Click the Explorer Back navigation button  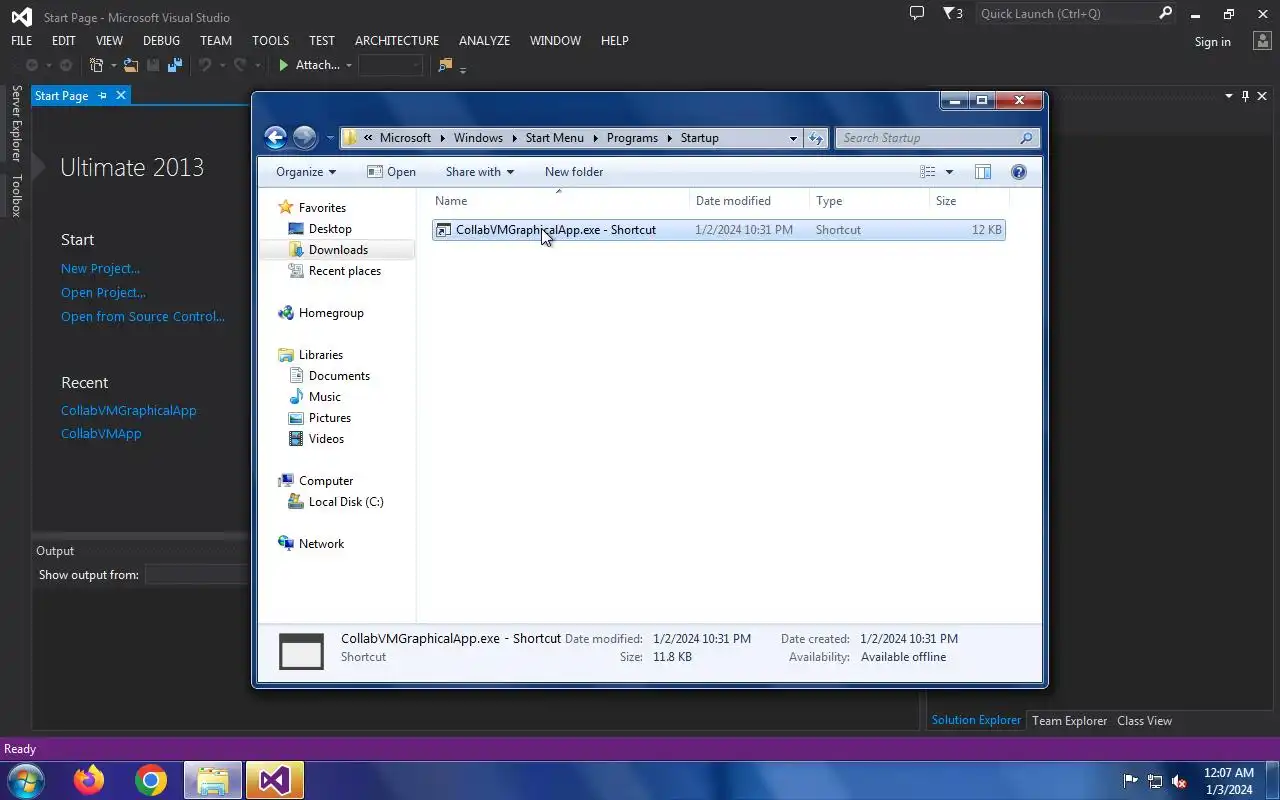(275, 138)
